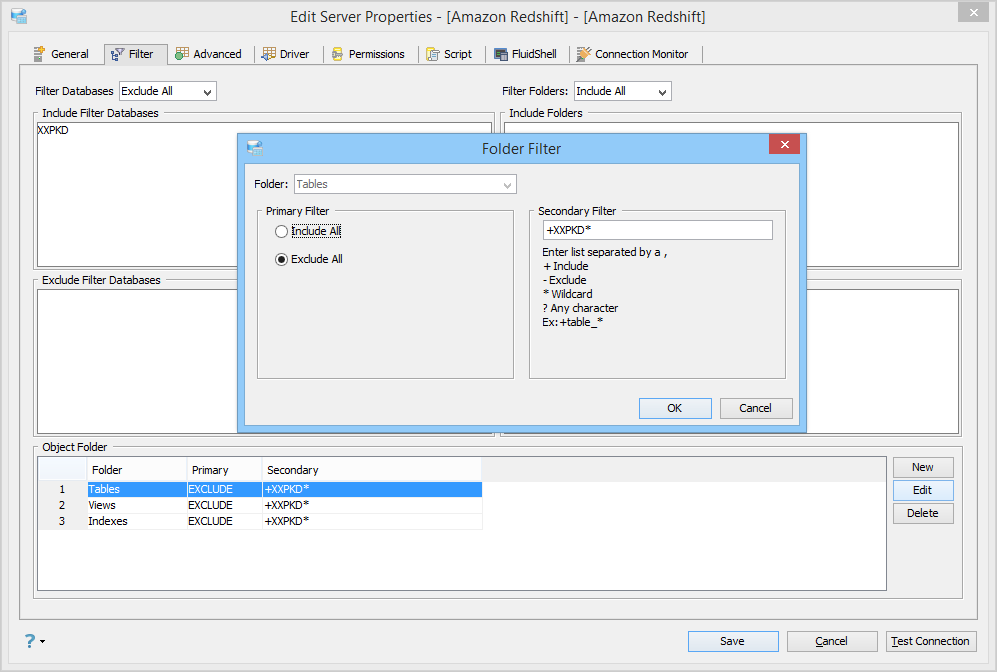Screen dimensions: 997x672
Task: Switch to the Driver tab
Action: click(x=286, y=54)
